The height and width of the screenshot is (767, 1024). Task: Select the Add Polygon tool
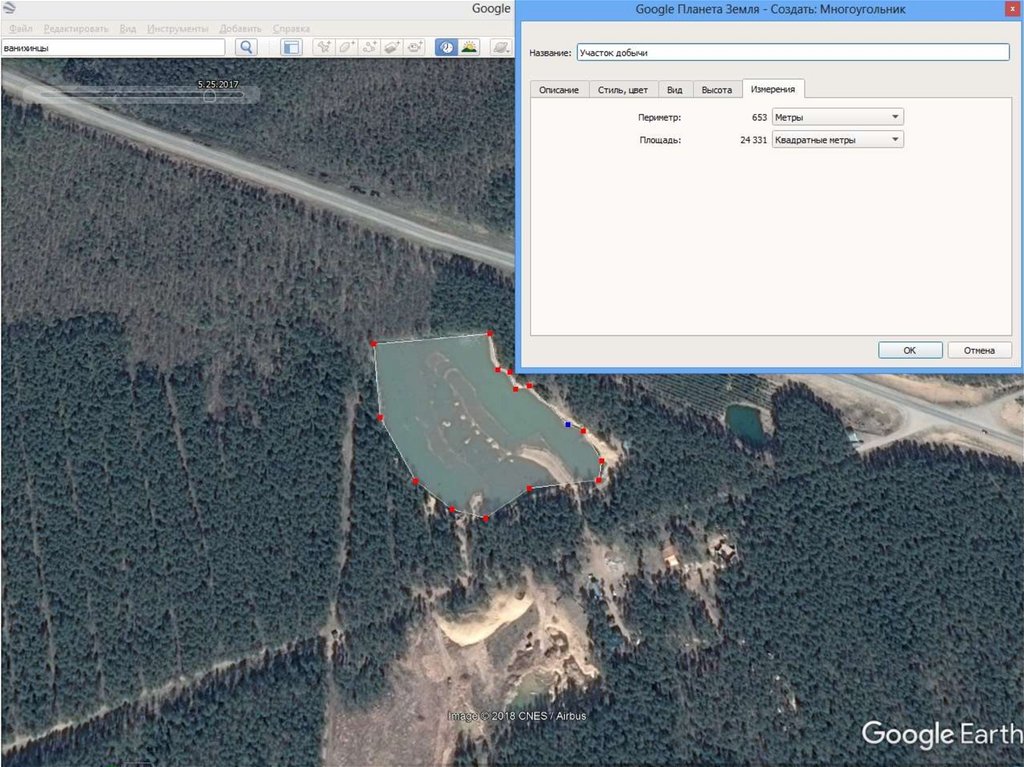tap(347, 47)
